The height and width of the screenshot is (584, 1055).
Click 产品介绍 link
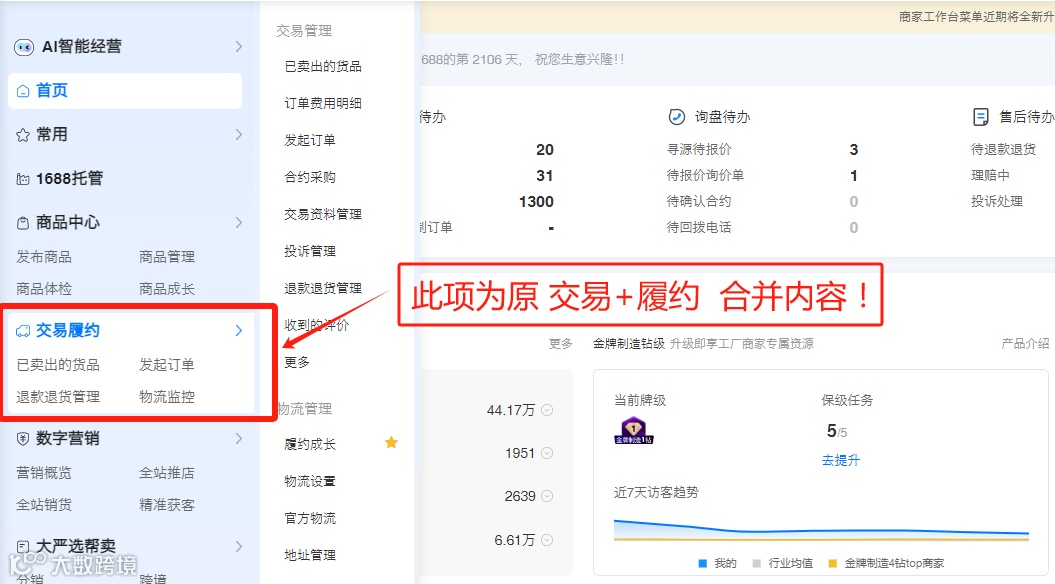coord(1025,344)
